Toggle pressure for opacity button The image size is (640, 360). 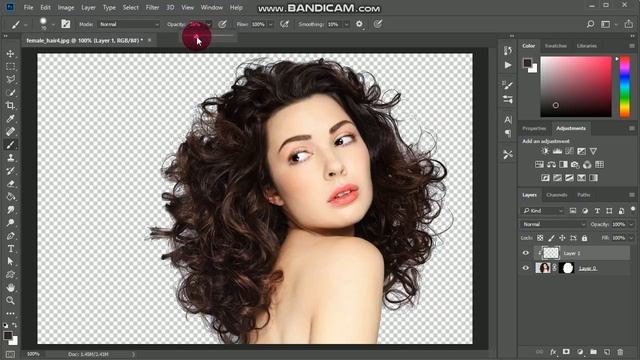point(222,24)
